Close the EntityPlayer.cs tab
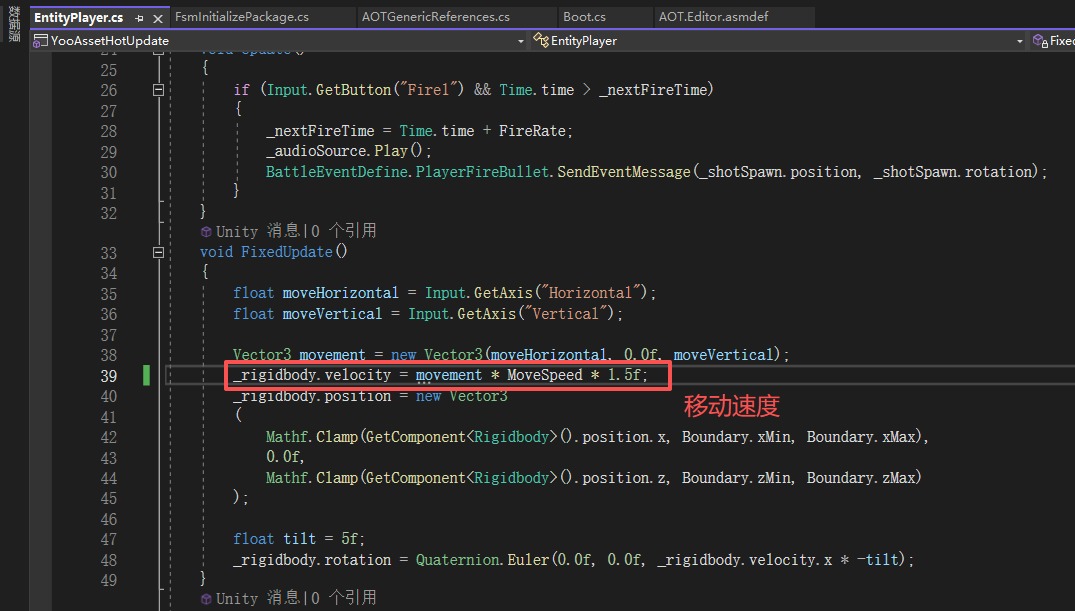 (x=158, y=19)
